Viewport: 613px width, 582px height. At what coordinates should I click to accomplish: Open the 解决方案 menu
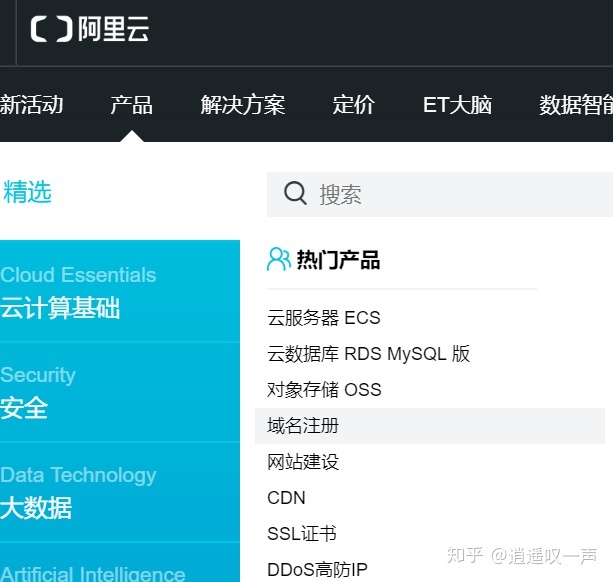242,105
